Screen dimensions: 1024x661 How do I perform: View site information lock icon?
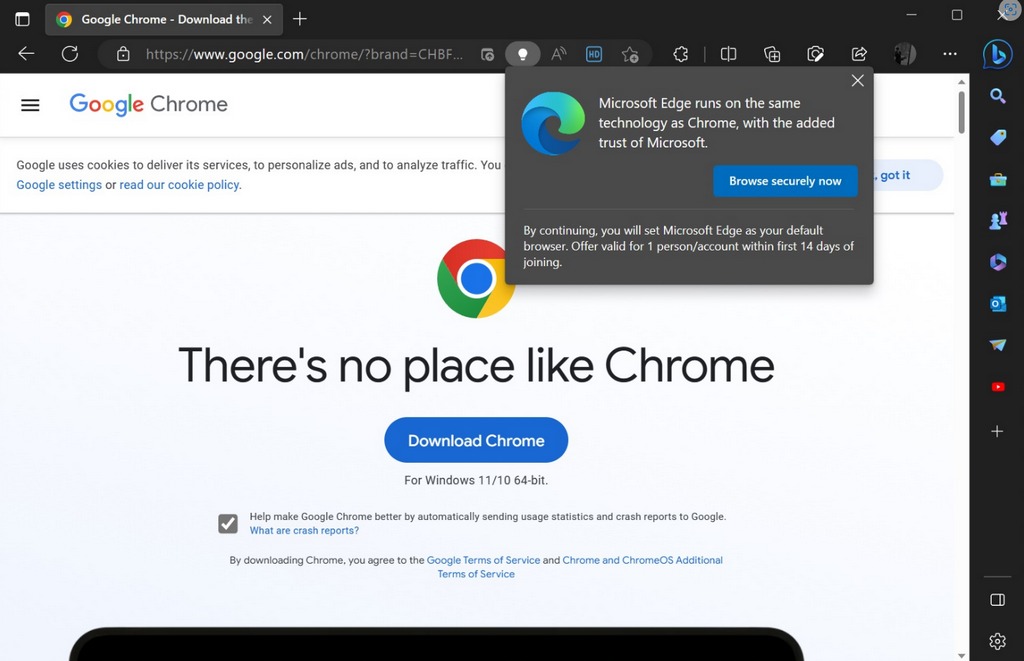[x=123, y=54]
